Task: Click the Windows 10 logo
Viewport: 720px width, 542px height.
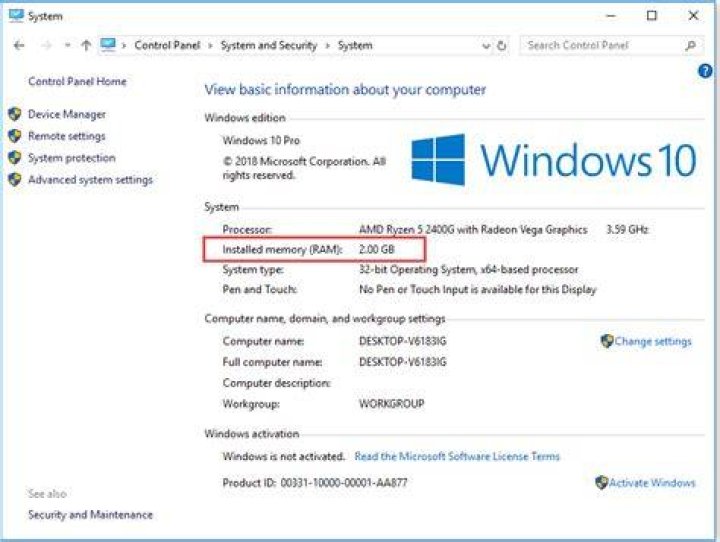Action: (x=553, y=160)
